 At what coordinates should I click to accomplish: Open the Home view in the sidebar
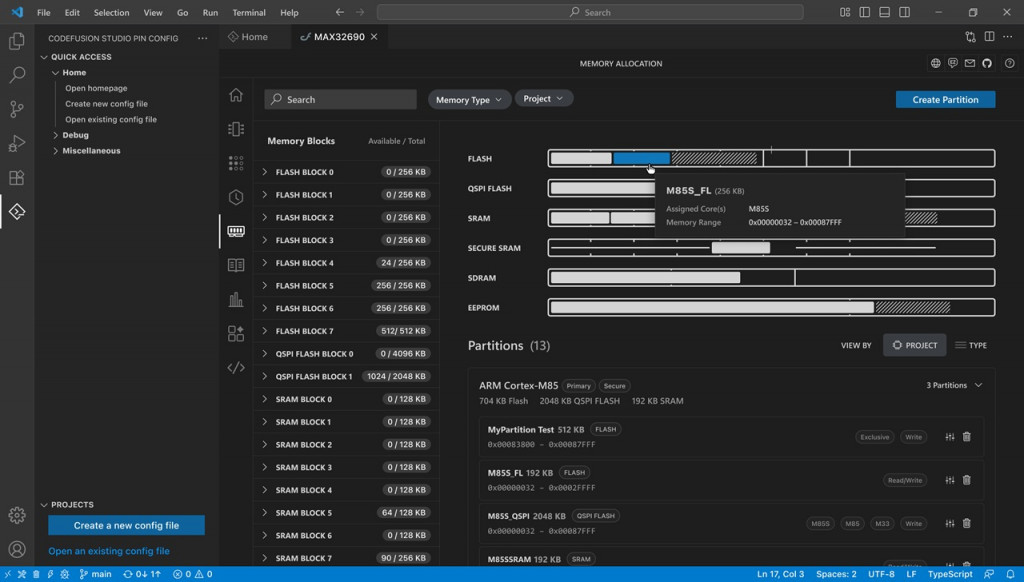pos(236,94)
